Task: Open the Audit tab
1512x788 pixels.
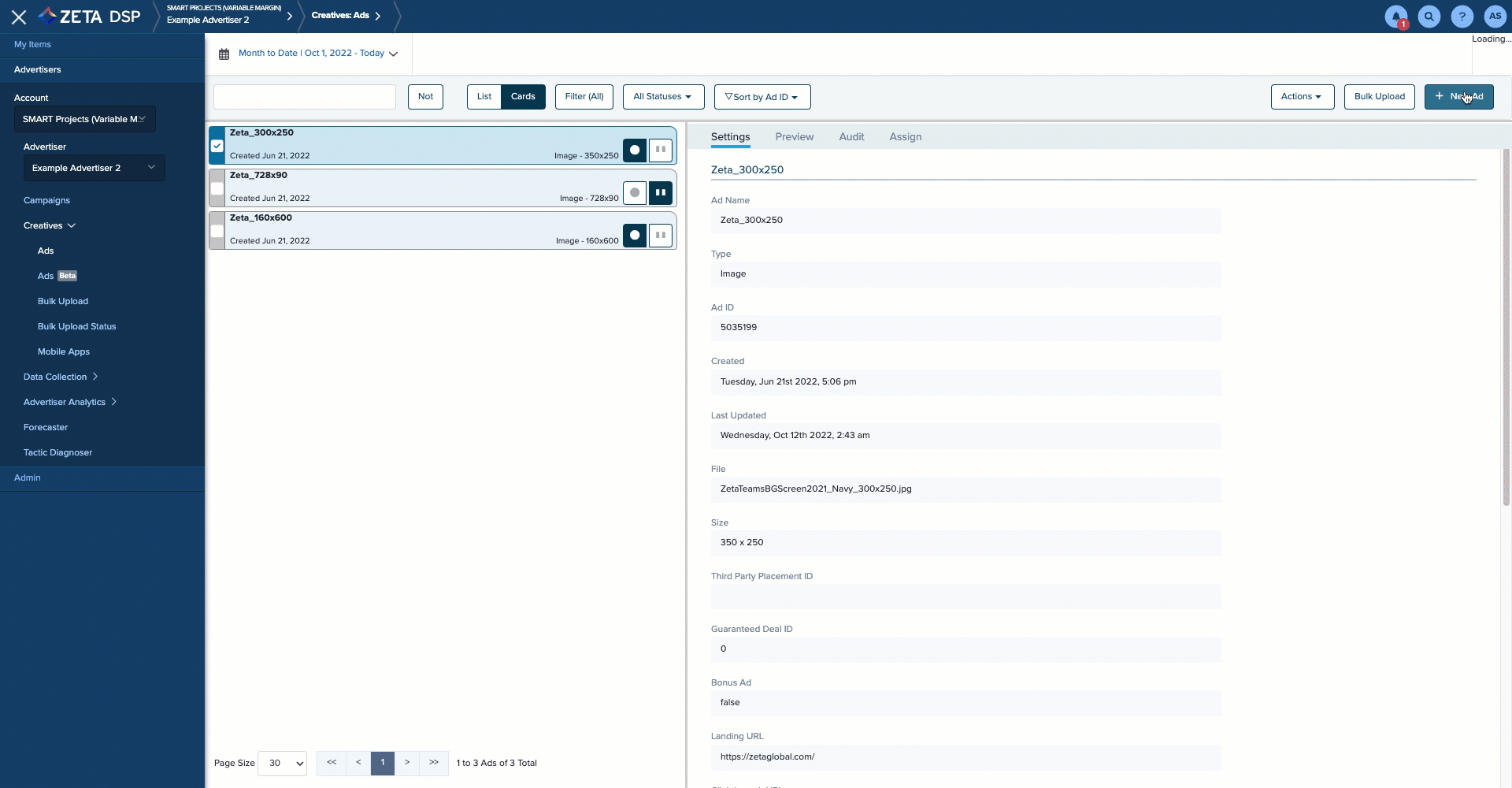Action: point(851,137)
